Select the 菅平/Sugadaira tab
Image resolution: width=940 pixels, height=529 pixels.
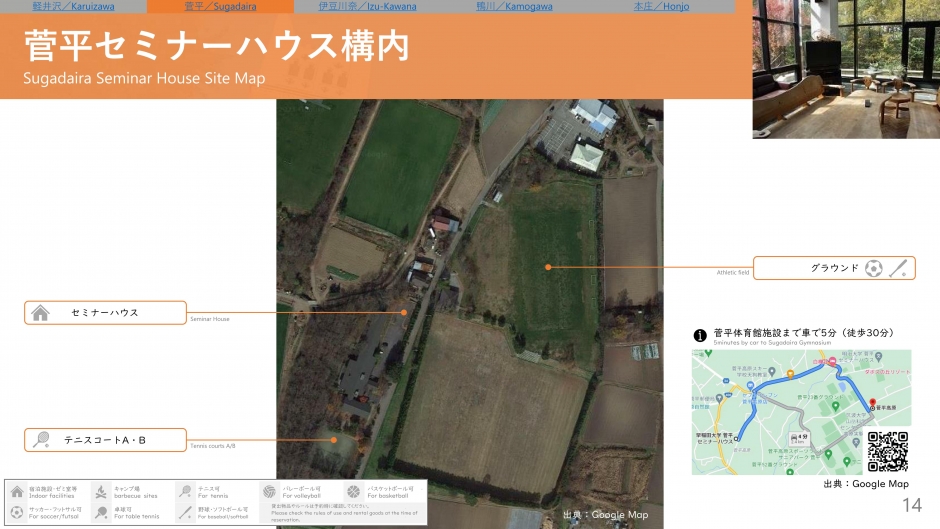point(220,7)
